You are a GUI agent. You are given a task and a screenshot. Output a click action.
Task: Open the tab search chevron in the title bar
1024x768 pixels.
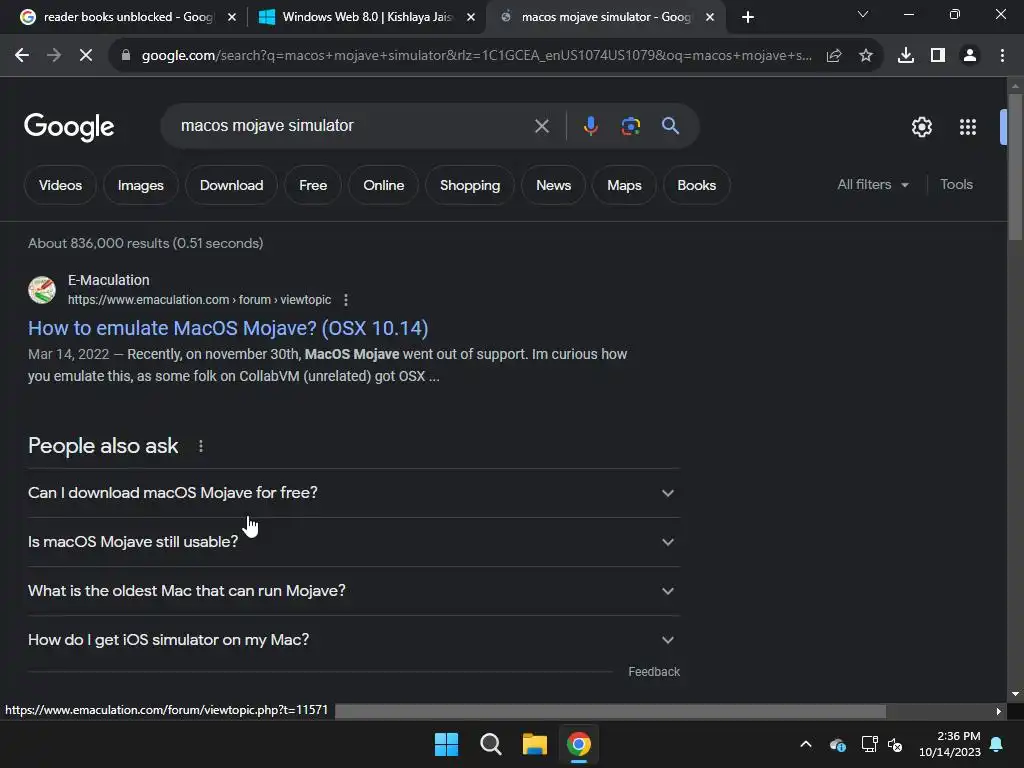[863, 14]
